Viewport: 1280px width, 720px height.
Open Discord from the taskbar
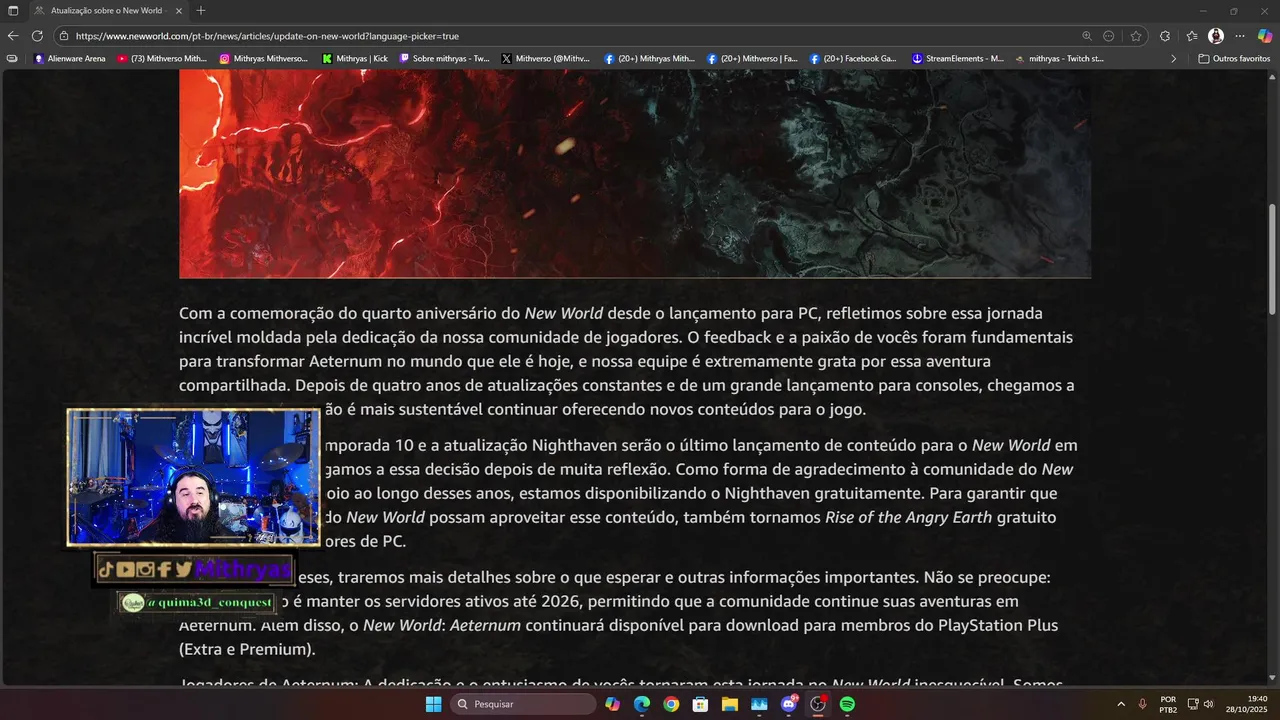[x=789, y=704]
